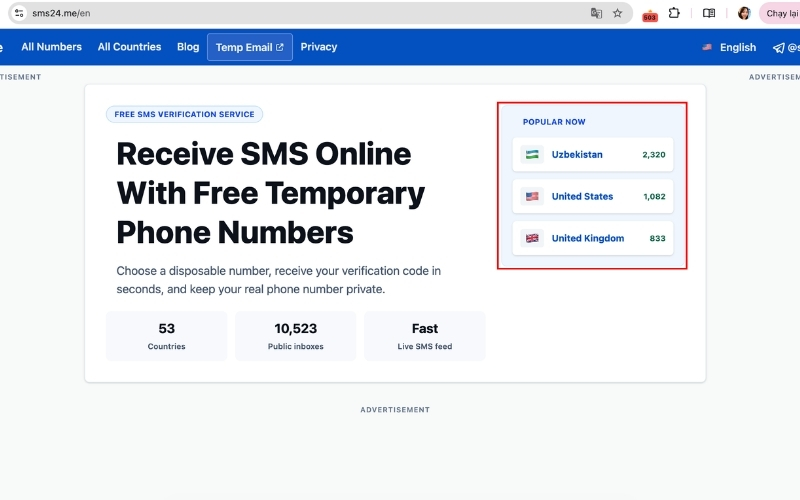Click the US flag beside English
This screenshot has height=500, width=800.
(x=707, y=47)
